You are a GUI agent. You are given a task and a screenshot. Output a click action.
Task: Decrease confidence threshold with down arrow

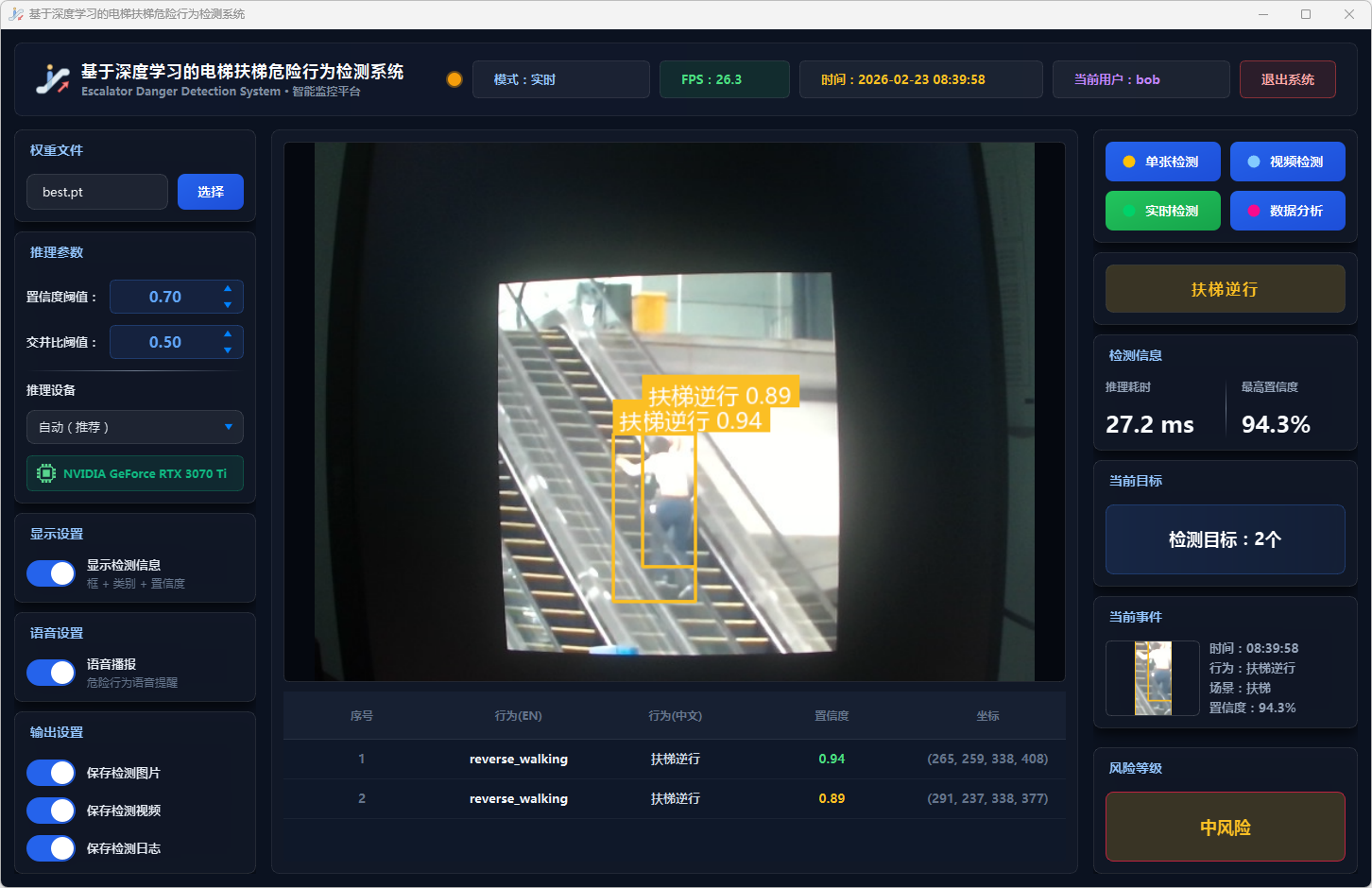tap(228, 305)
